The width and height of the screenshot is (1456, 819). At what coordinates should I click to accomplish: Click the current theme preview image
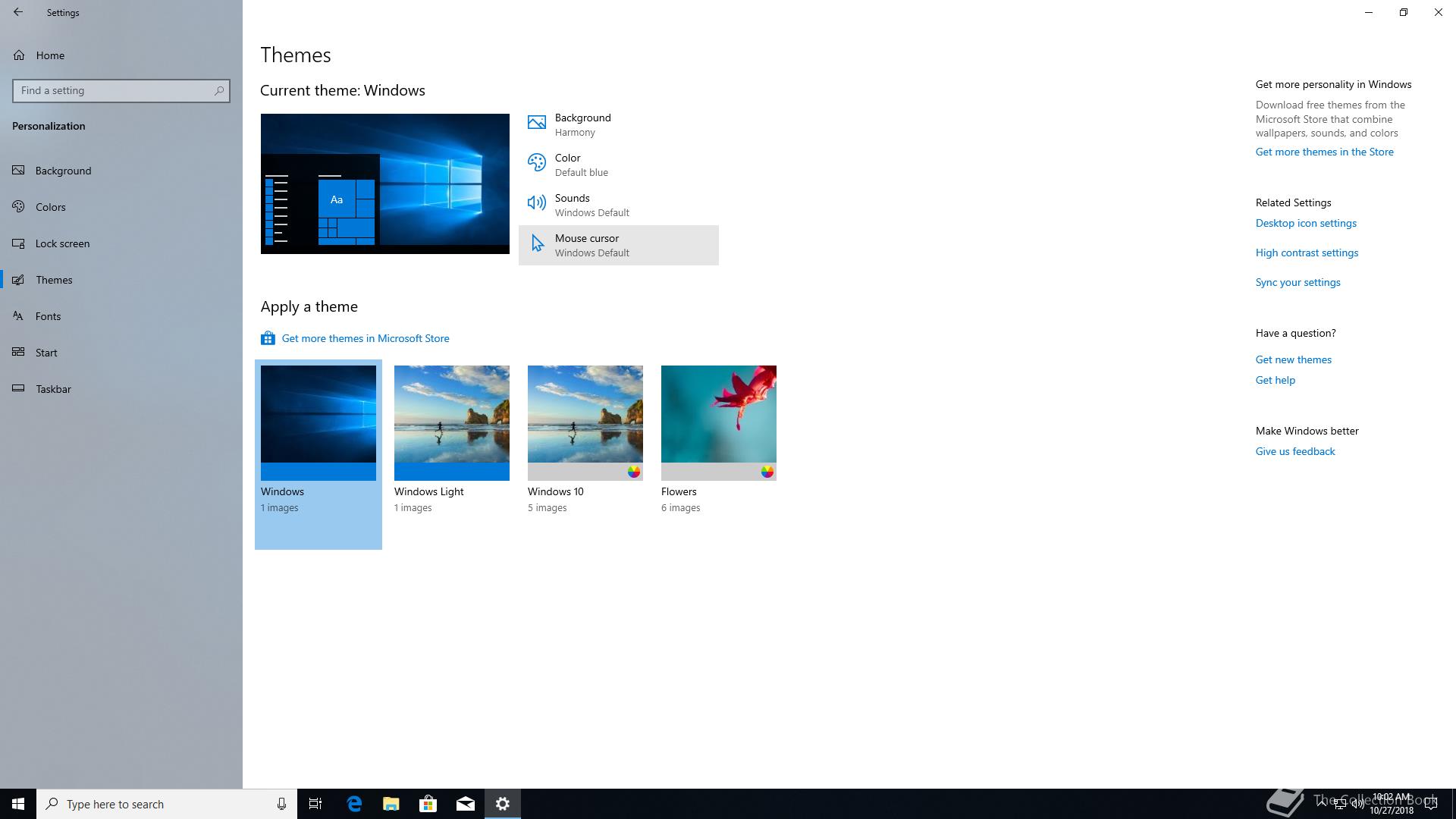pyautogui.click(x=385, y=184)
